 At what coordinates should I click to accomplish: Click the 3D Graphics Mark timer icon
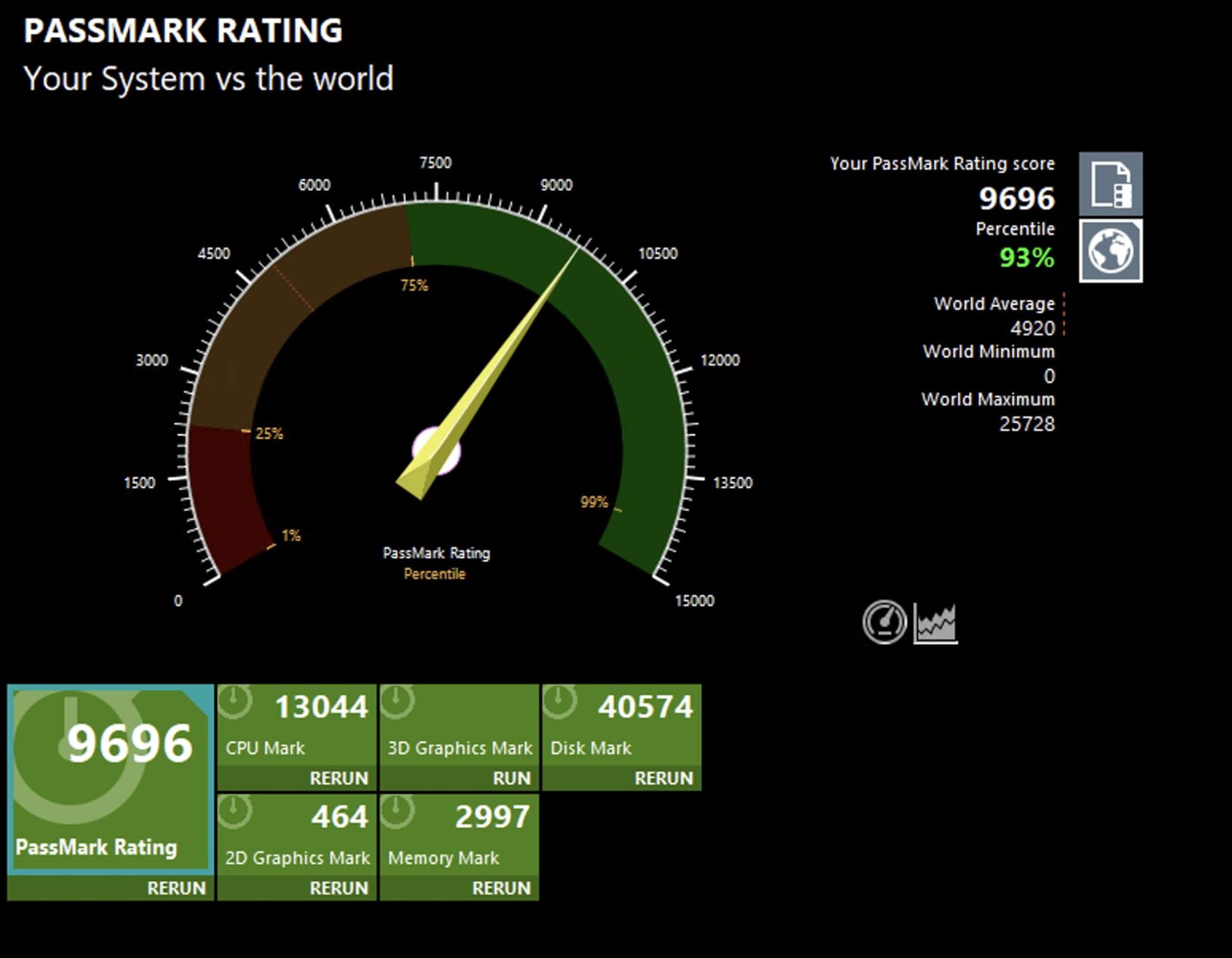(x=398, y=702)
